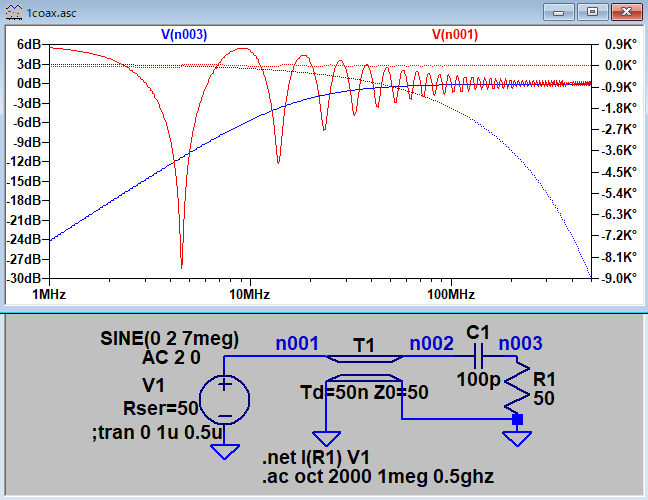Viewport: 648px width, 500px height.
Task: Click the 100MHz frequency axis label
Action: (x=451, y=295)
